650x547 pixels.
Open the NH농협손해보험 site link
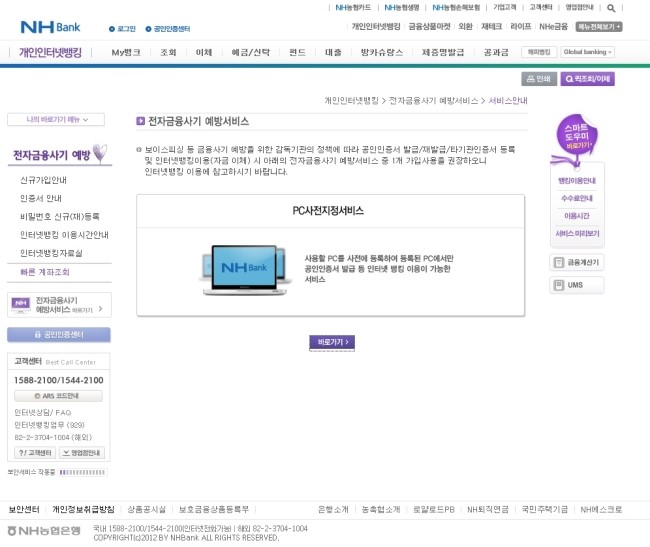(456, 7)
